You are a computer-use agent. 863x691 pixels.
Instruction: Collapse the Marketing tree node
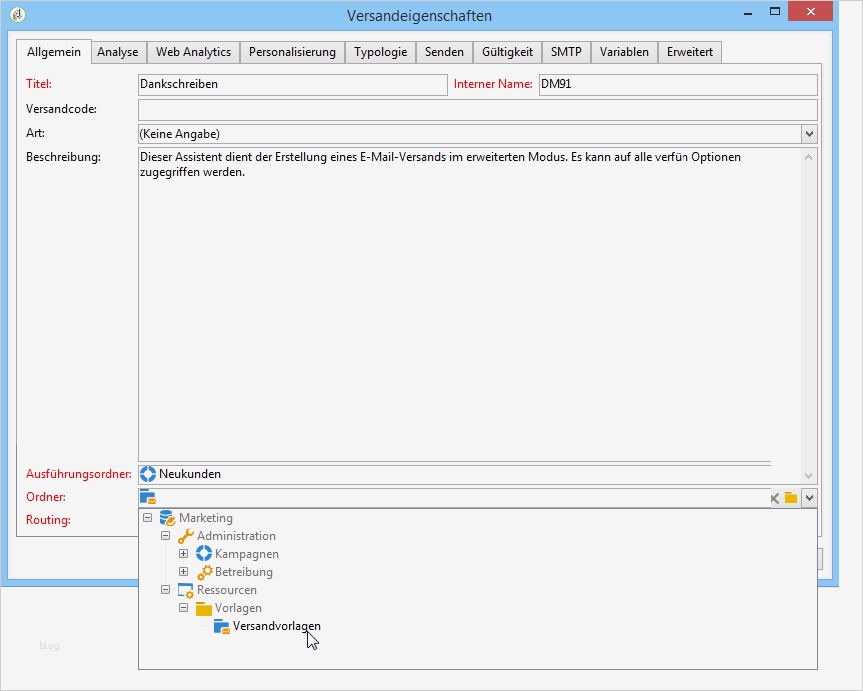(x=148, y=518)
